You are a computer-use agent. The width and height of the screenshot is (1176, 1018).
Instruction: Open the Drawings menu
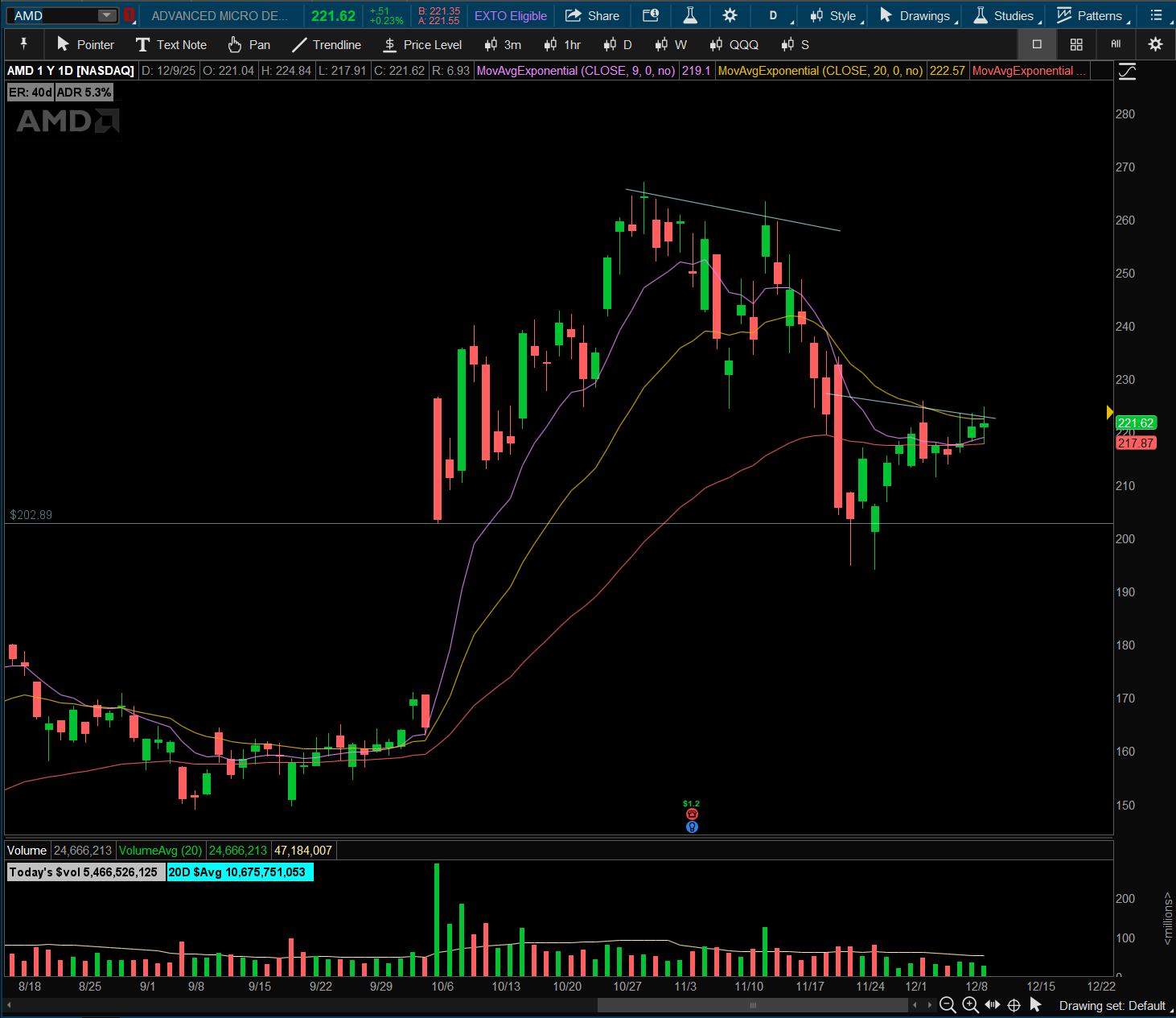point(916,15)
